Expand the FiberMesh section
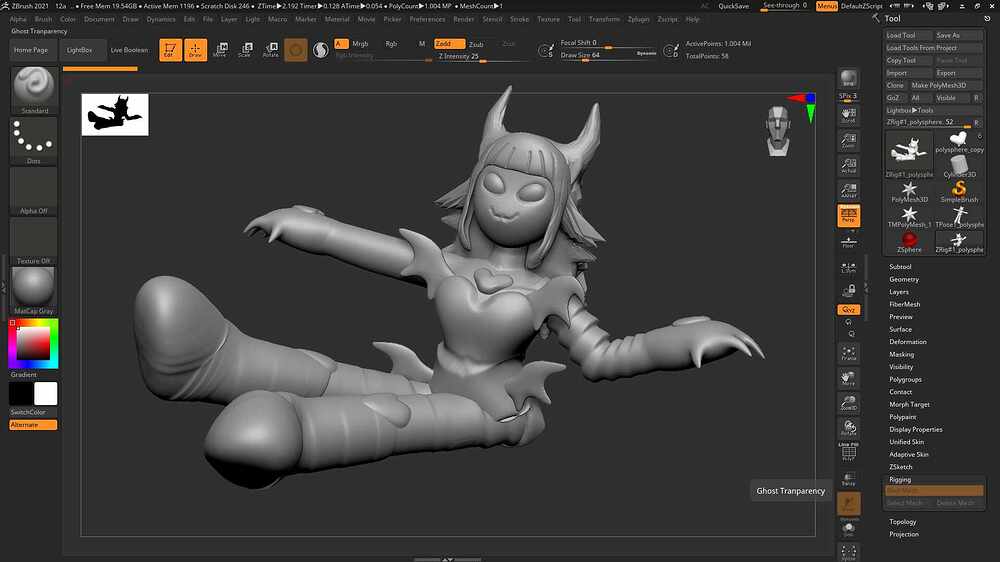The height and width of the screenshot is (562, 1000). point(904,304)
